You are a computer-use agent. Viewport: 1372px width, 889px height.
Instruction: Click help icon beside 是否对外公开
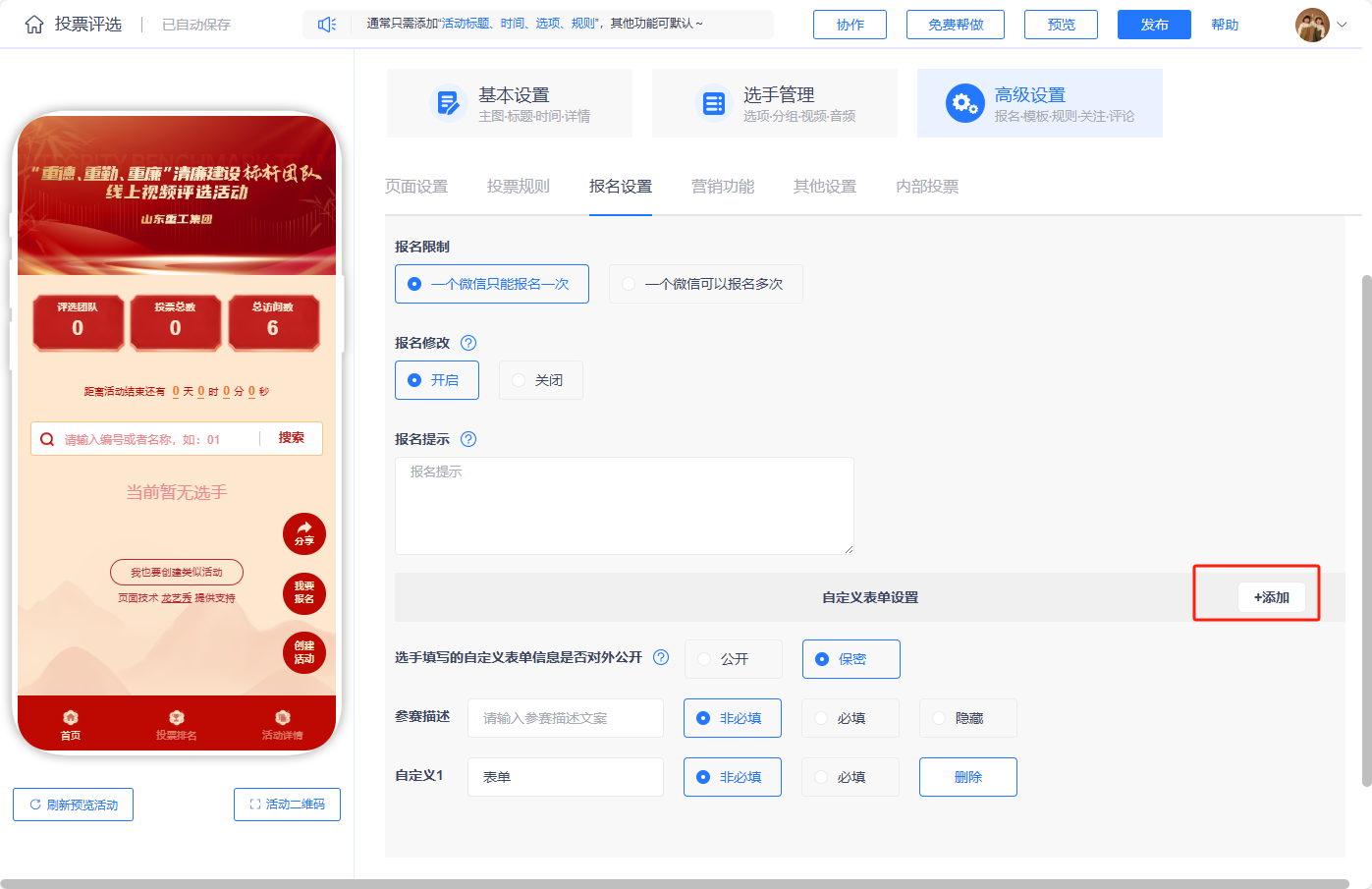click(x=661, y=657)
